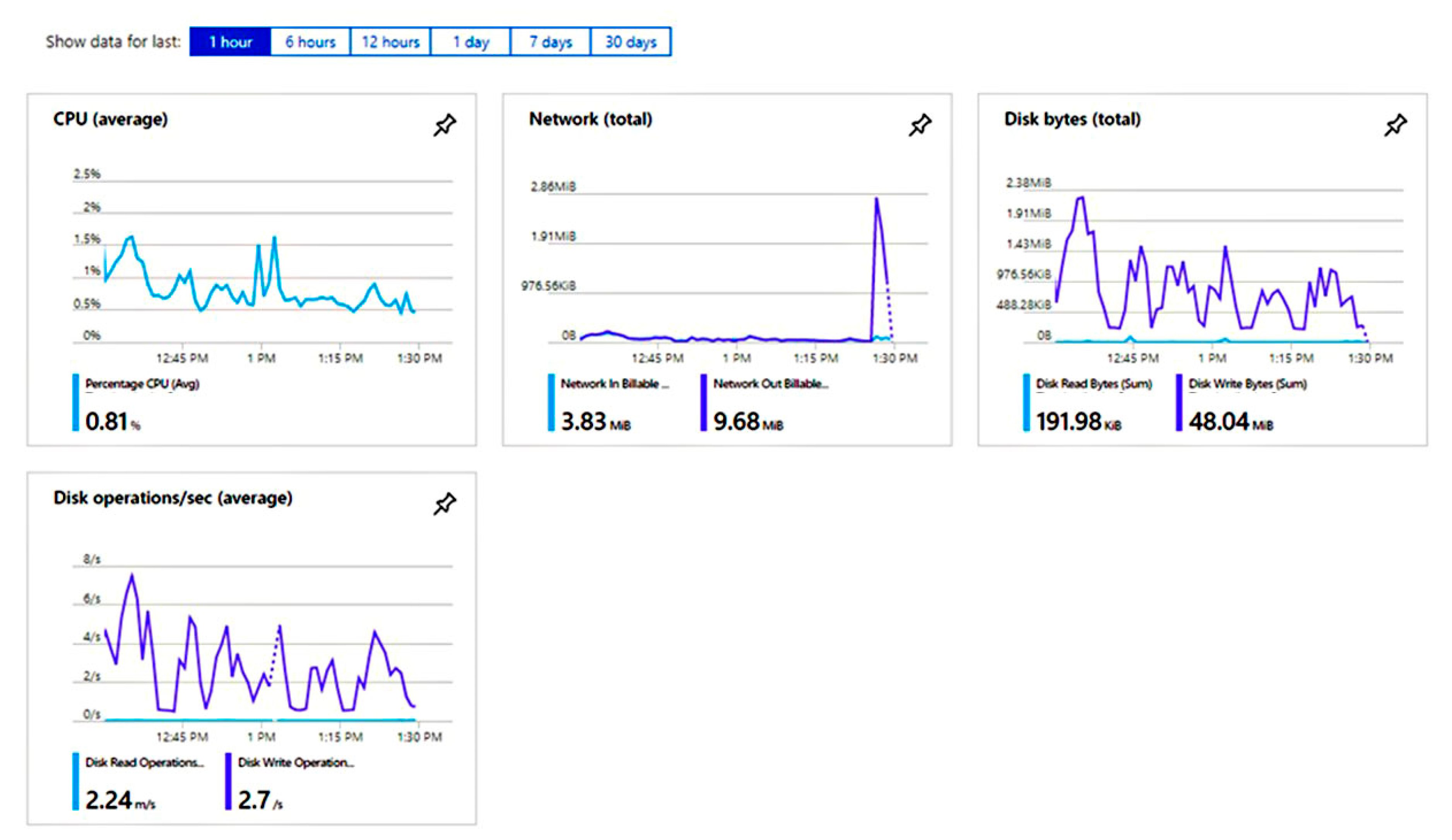Show data for last 12 hours

[390, 41]
